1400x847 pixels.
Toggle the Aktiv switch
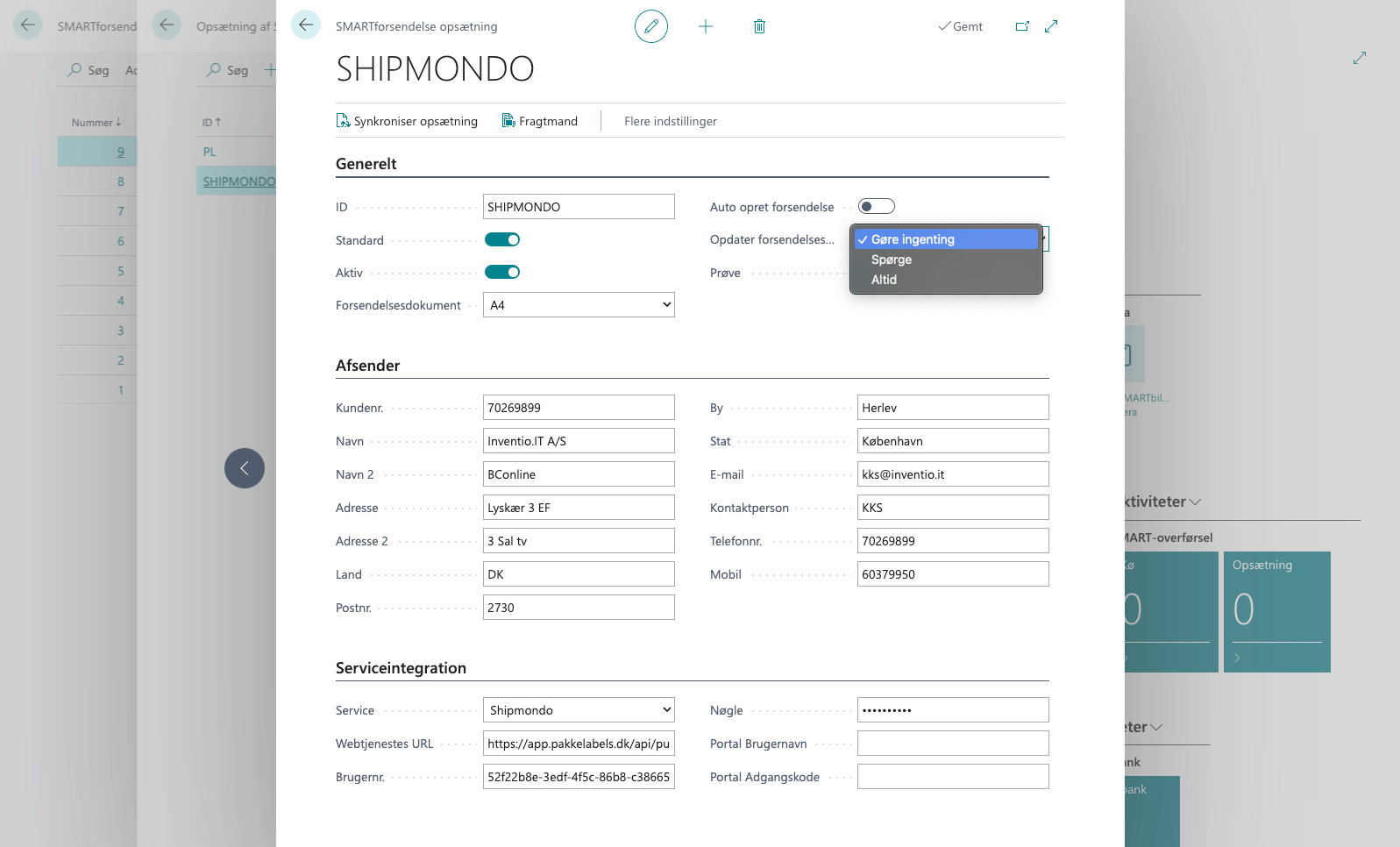pyautogui.click(x=502, y=272)
